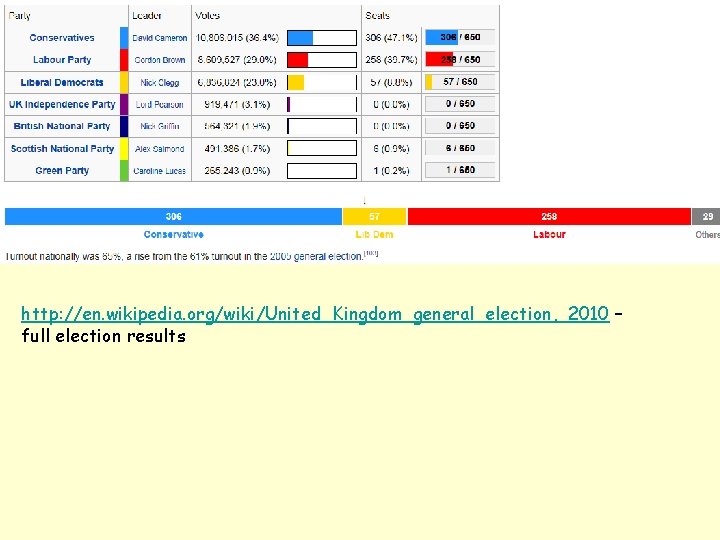
Task: Click the BNP dark blue color swatch
Action: tap(124, 126)
